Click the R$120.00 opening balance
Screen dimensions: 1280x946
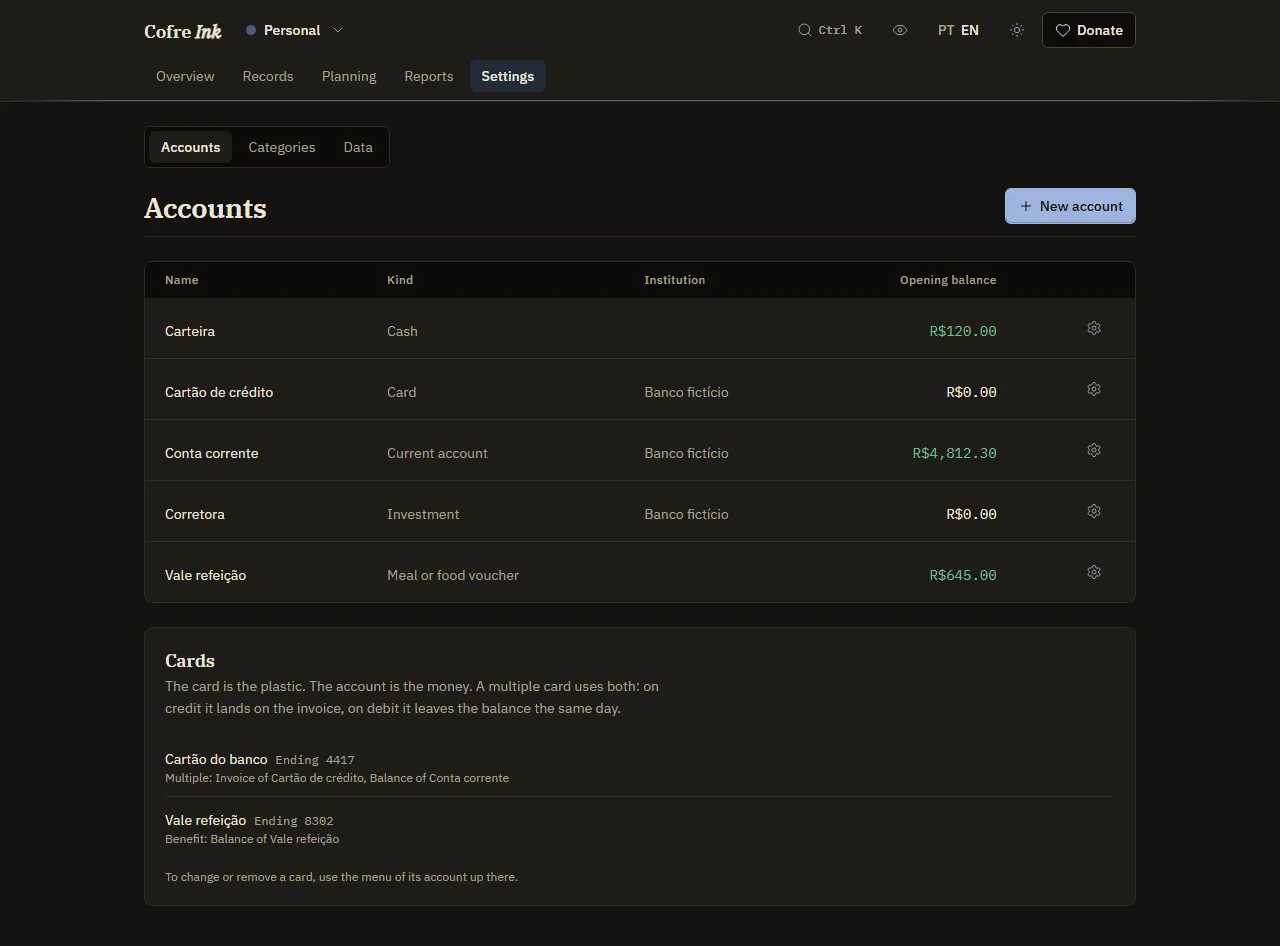tap(963, 331)
